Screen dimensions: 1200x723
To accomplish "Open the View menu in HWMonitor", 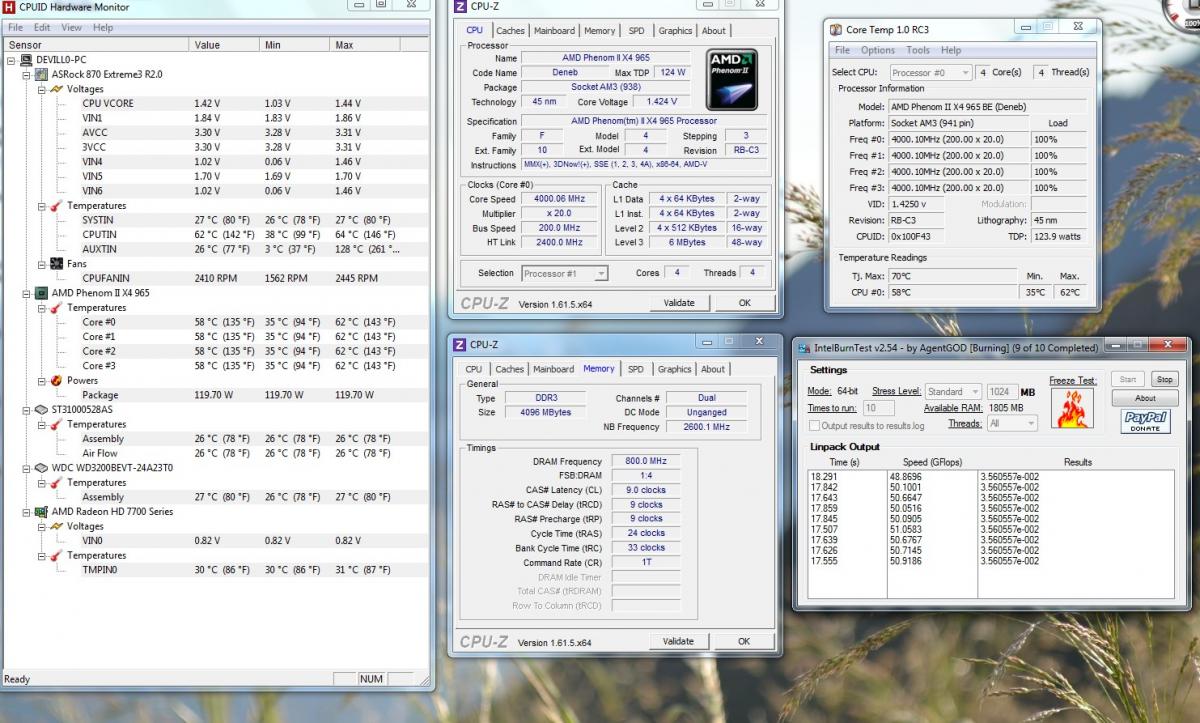I will [72, 27].
